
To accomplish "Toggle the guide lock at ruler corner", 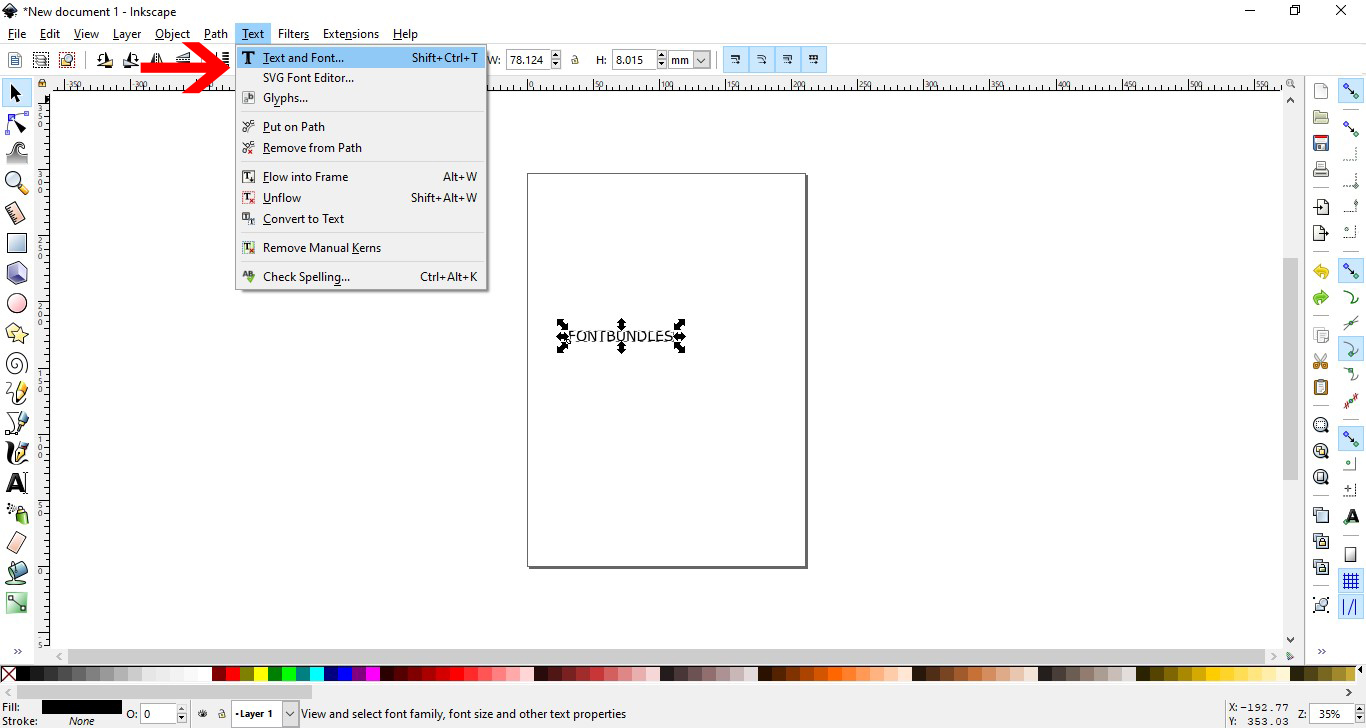I will (42, 84).
